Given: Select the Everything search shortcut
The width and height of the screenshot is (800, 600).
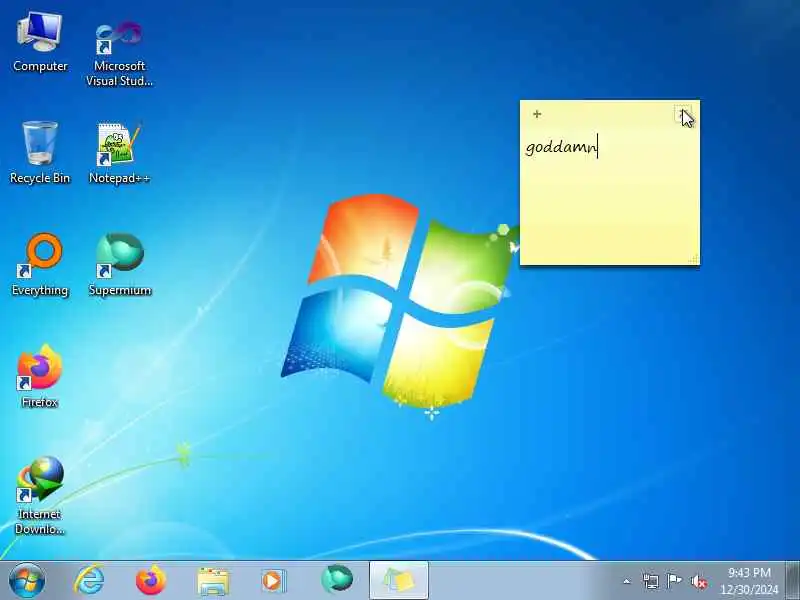Looking at the screenshot, I should [40, 265].
